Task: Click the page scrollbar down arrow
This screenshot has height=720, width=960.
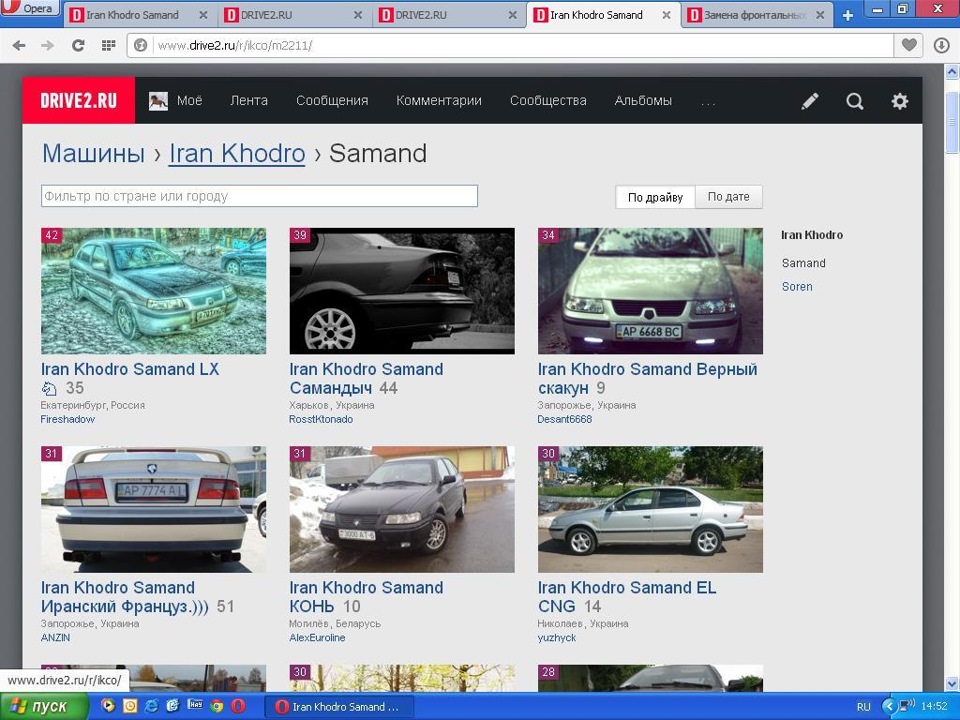Action: (952, 683)
